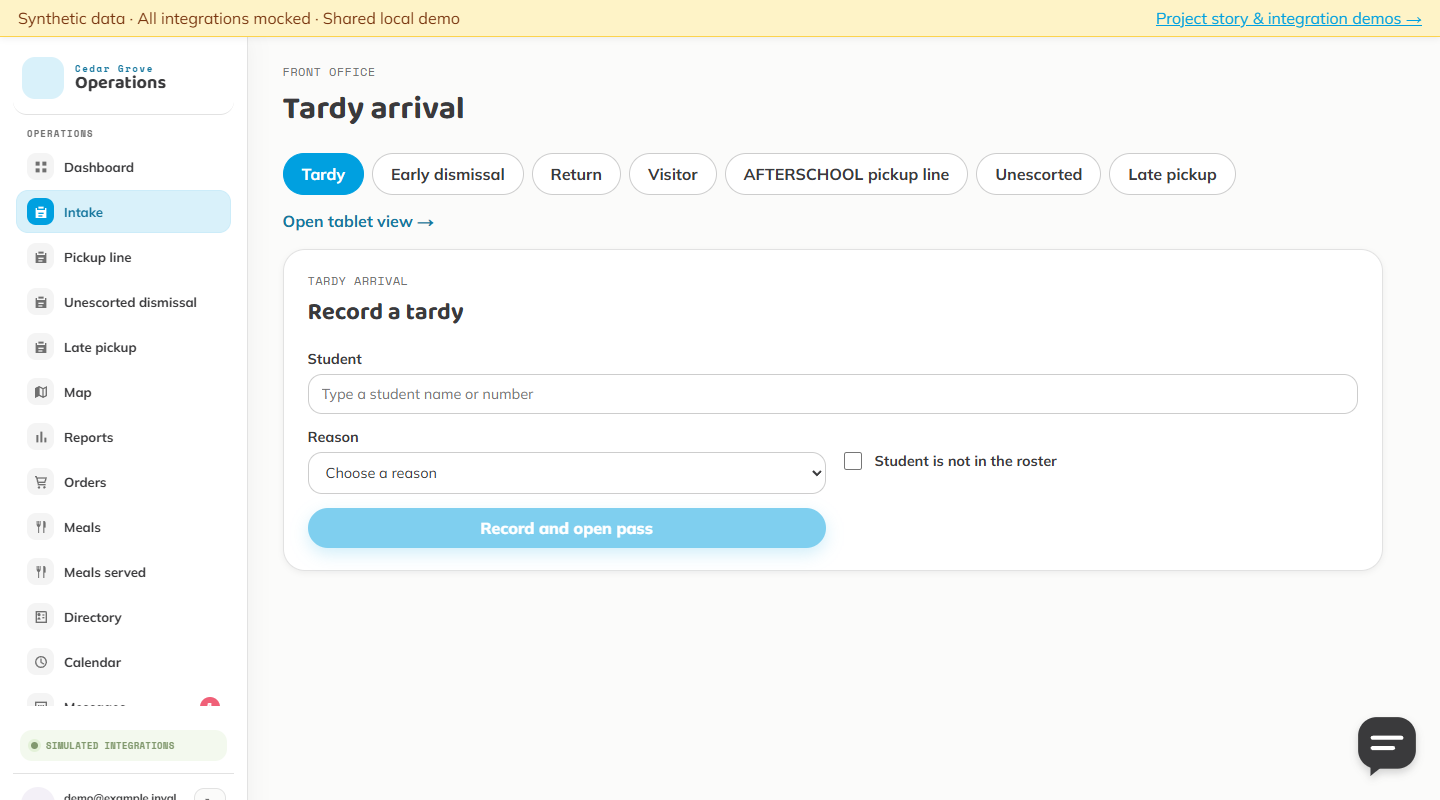The width and height of the screenshot is (1440, 800).
Task: Choose the Late pickup tab in the intake tabs
Action: tap(1172, 174)
